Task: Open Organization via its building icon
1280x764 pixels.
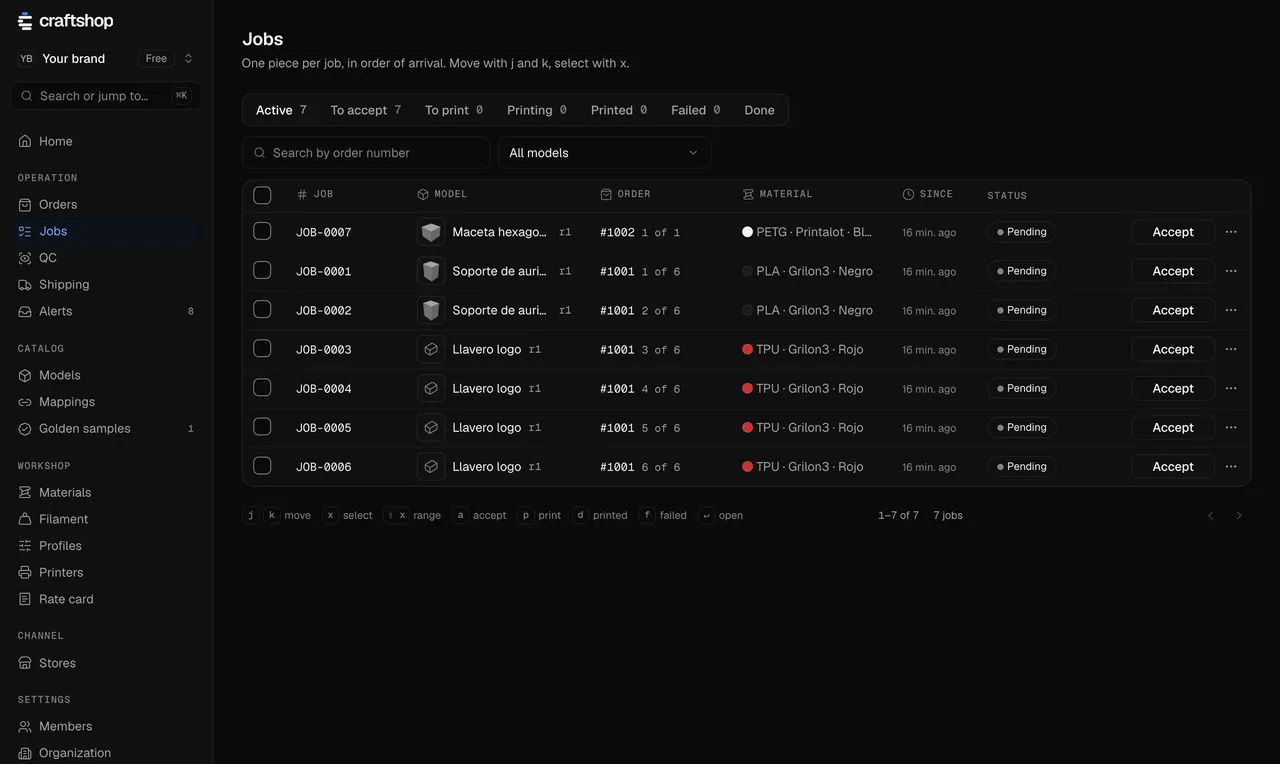Action: pyautogui.click(x=25, y=753)
